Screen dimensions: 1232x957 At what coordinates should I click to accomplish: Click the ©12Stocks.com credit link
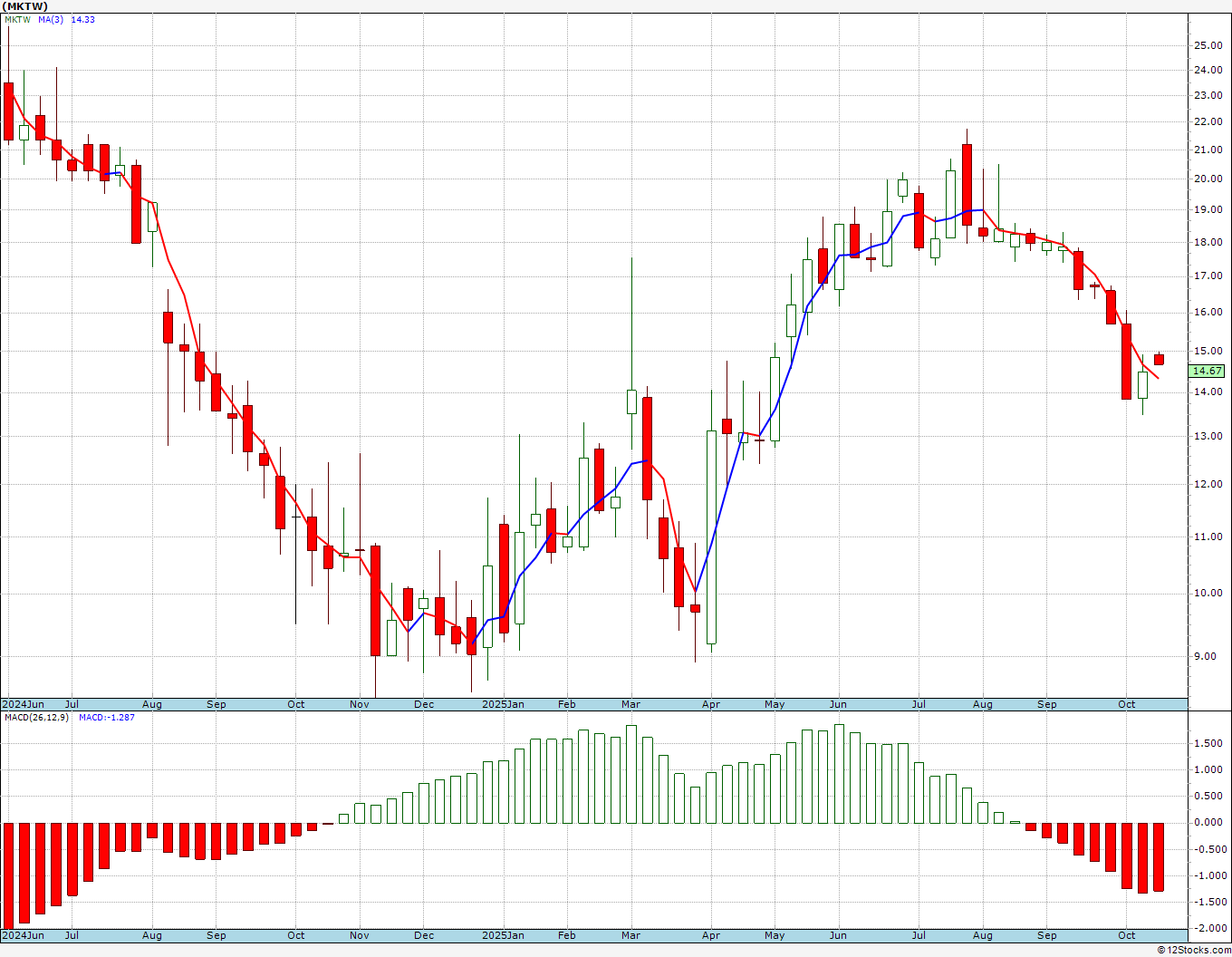click(1193, 950)
